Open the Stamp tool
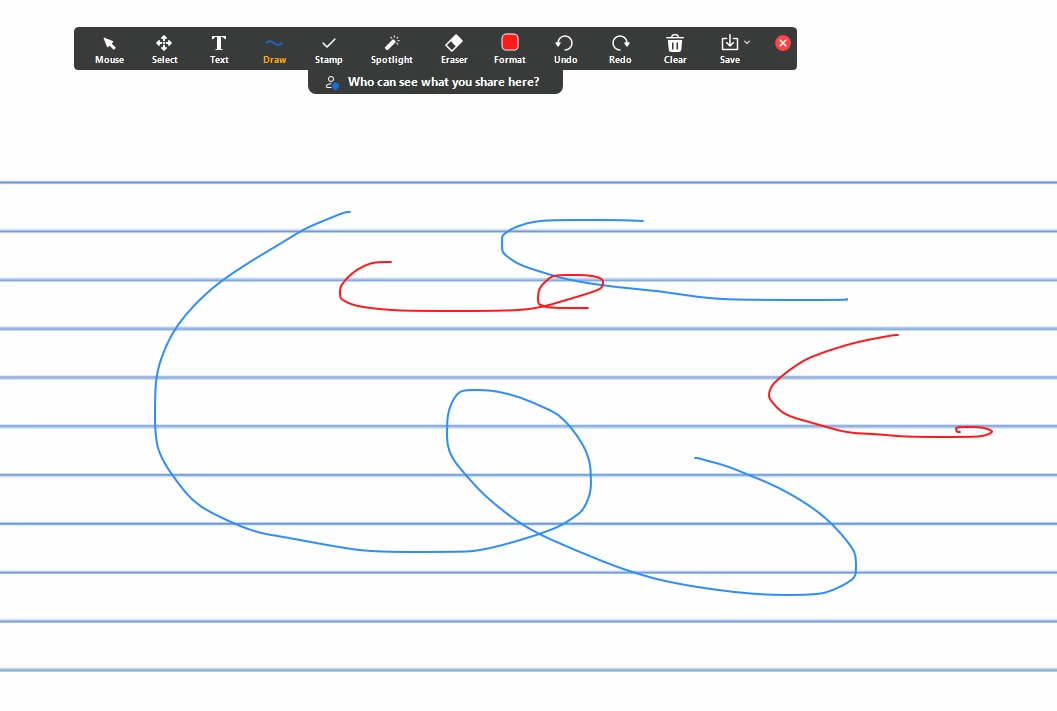The height and width of the screenshot is (711, 1057). pyautogui.click(x=328, y=49)
